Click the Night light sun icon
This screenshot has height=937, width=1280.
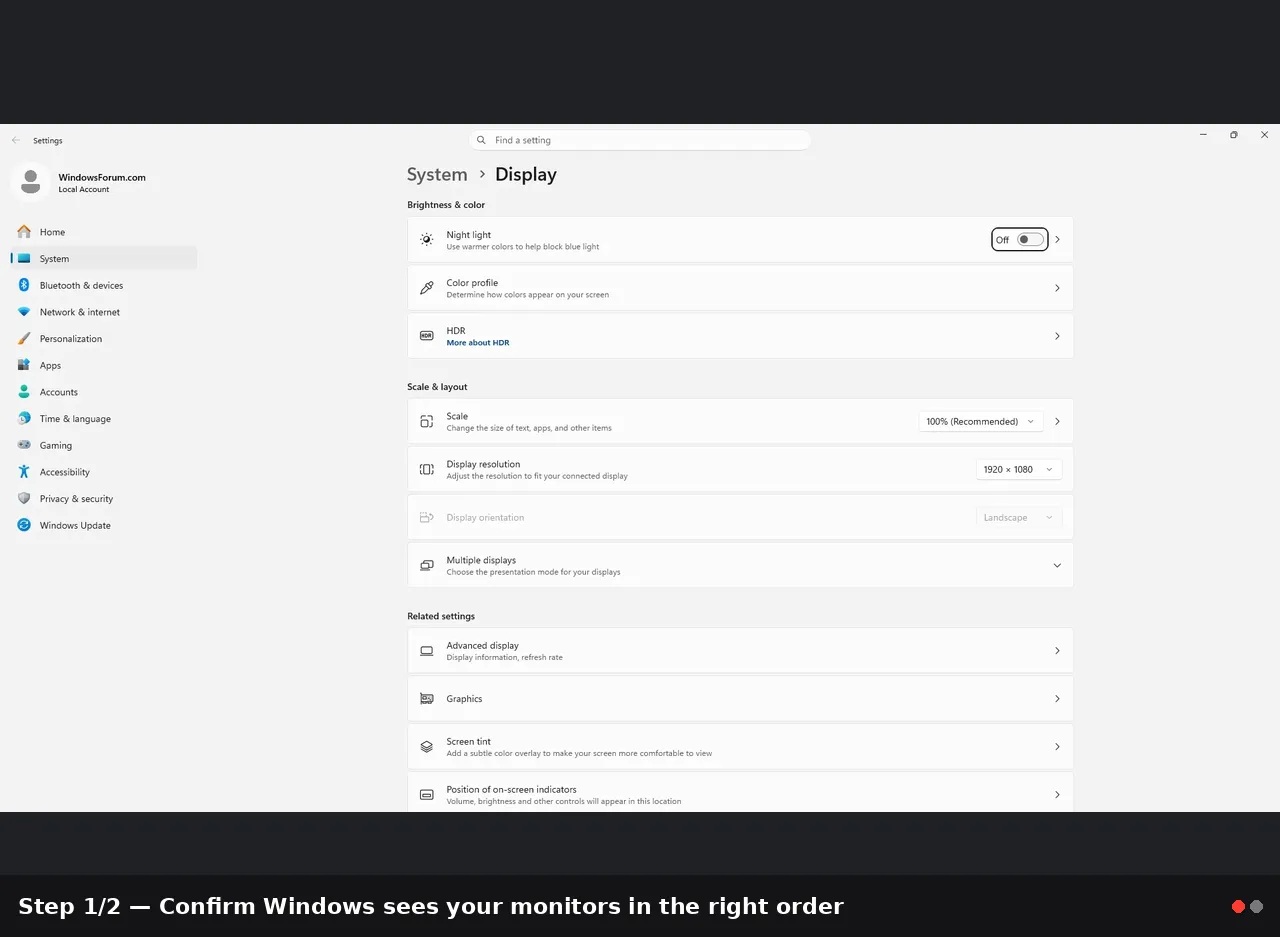427,240
